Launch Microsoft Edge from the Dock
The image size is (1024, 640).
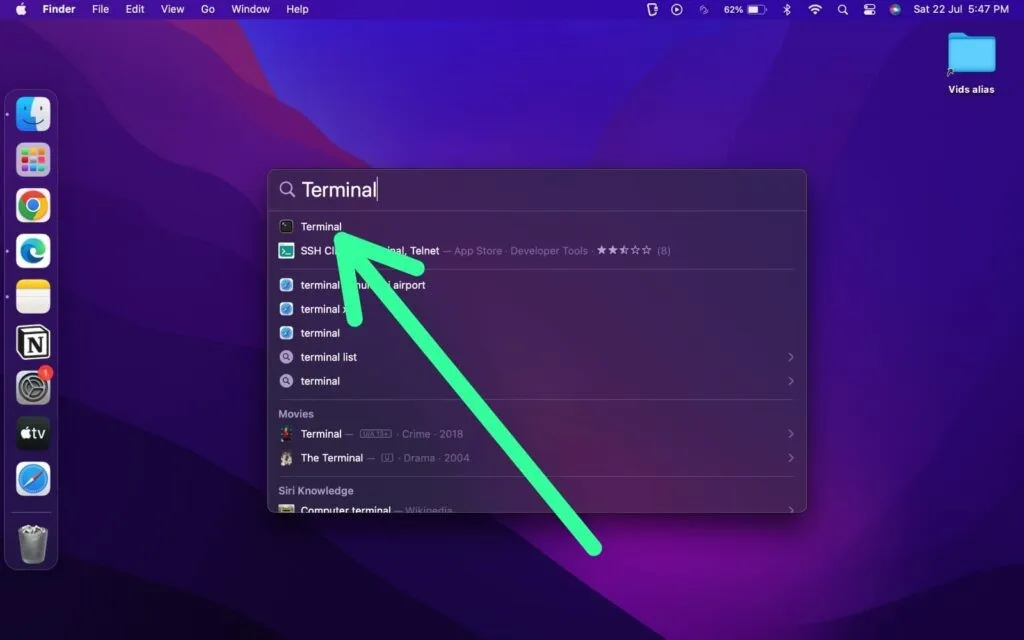pos(33,251)
